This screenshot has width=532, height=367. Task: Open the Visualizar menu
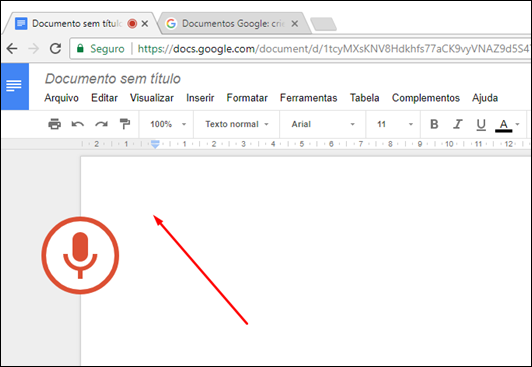pos(152,98)
